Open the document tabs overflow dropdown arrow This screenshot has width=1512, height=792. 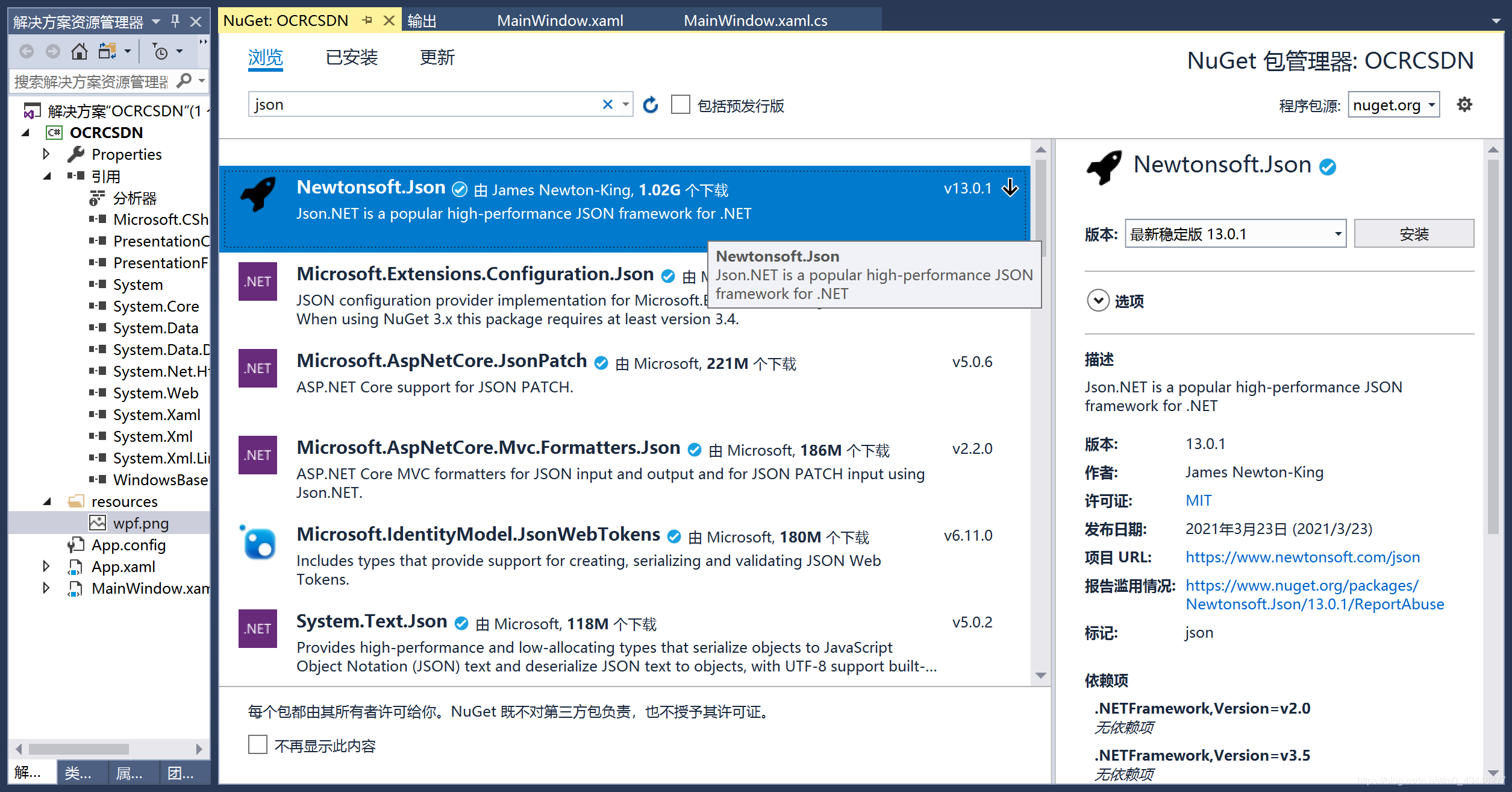coord(1496,21)
